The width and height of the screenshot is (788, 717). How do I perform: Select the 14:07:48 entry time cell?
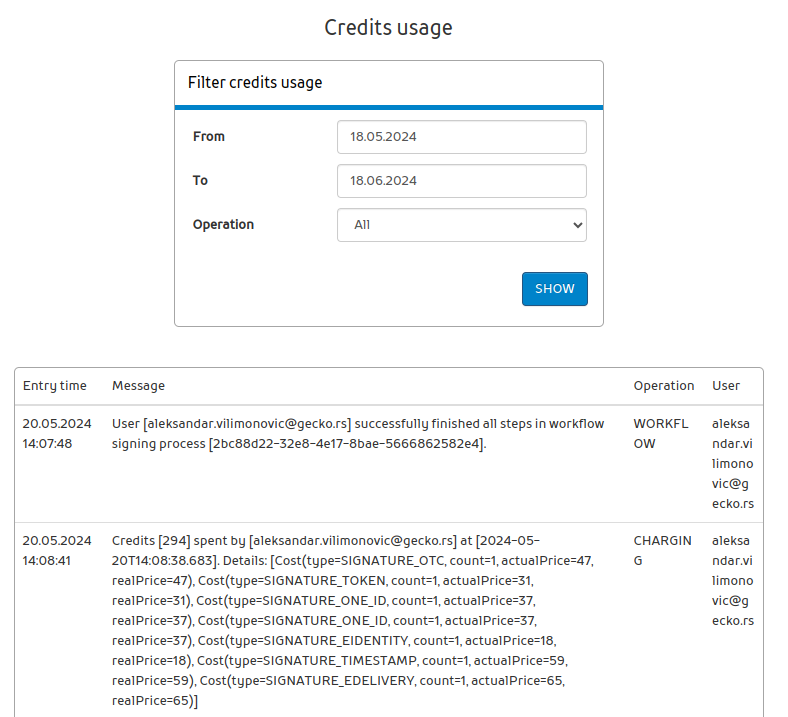[x=57, y=434]
